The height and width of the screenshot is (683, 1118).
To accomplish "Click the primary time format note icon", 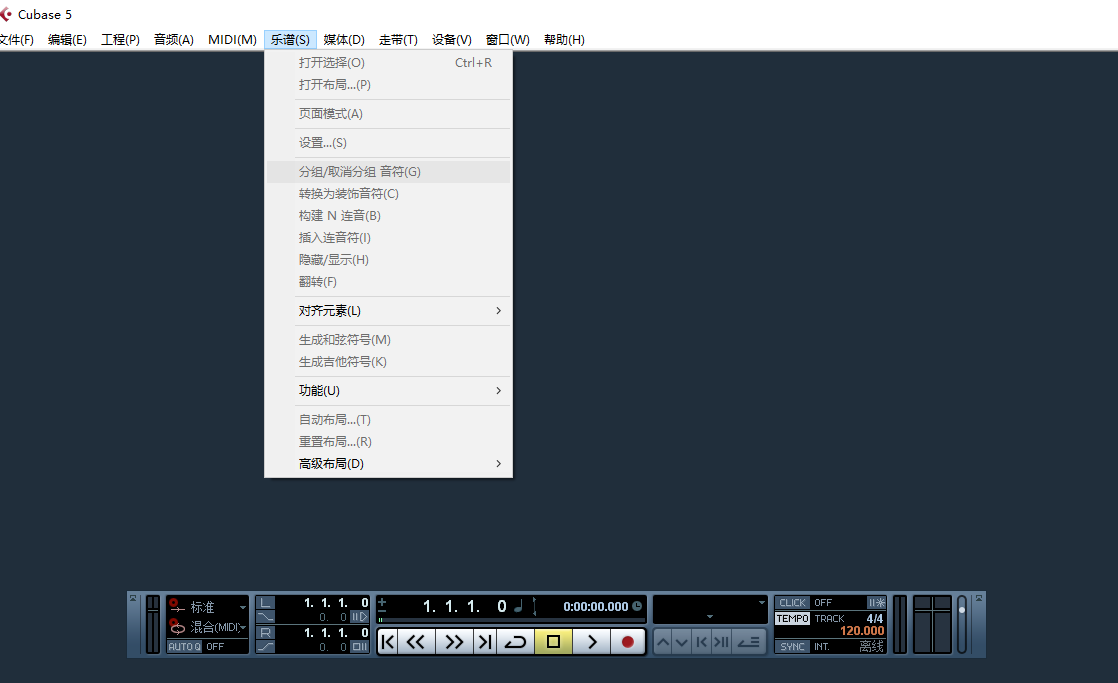I will pyautogui.click(x=518, y=606).
